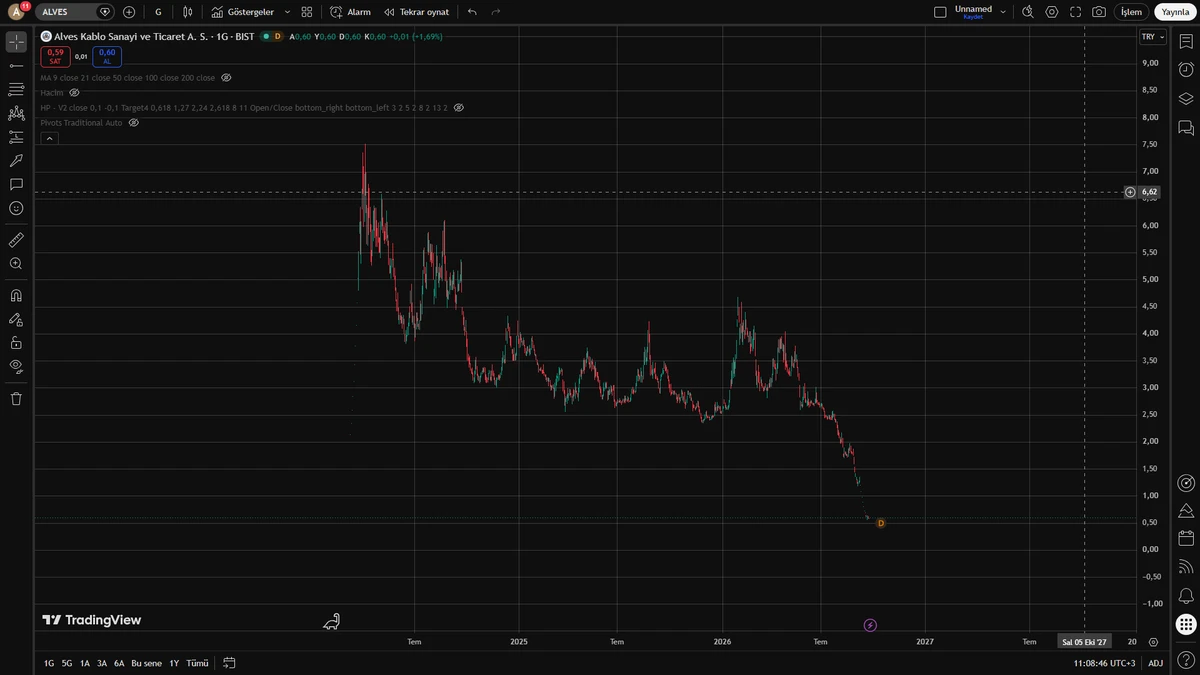The image size is (1200, 675).
Task: Open the Alarm creation button
Action: [351, 12]
